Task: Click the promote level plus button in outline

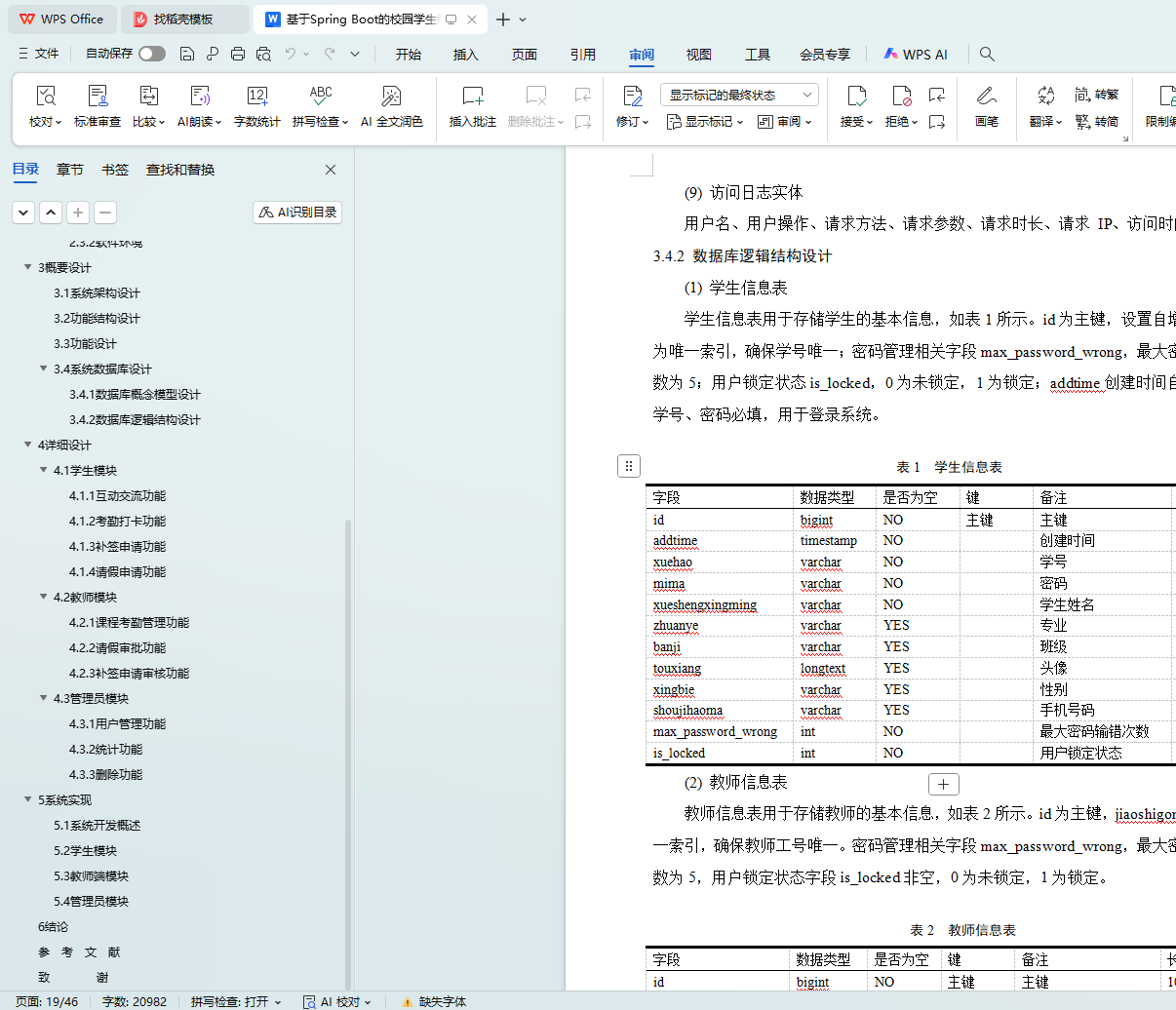Action: [78, 212]
